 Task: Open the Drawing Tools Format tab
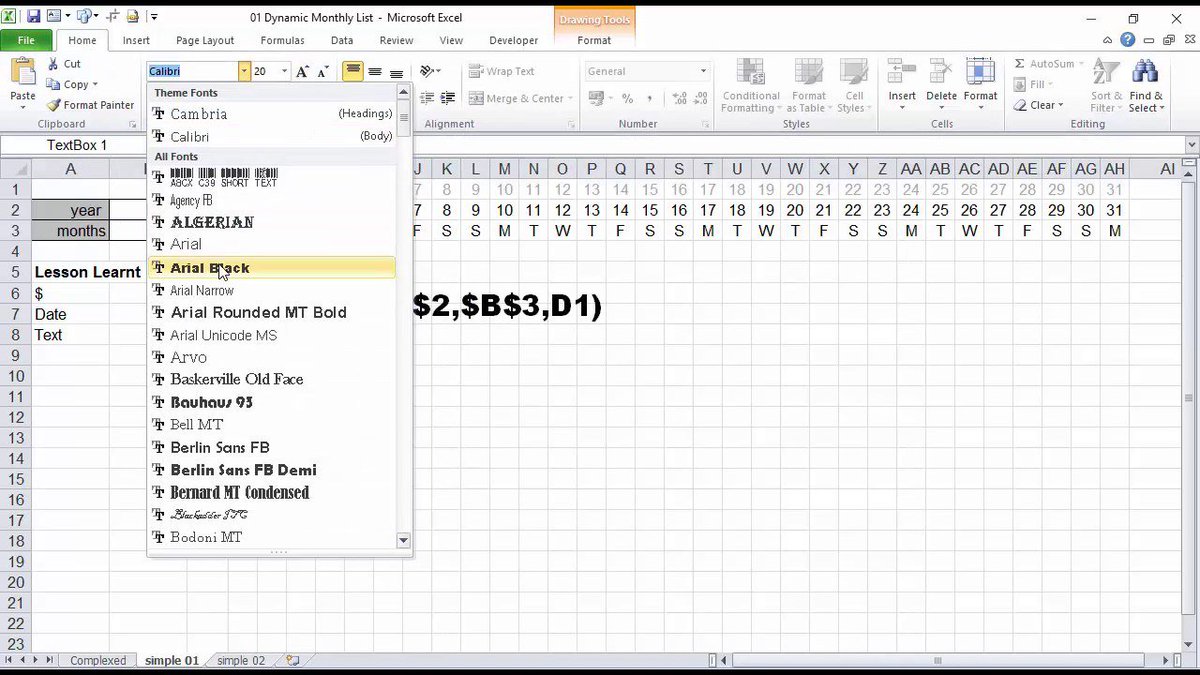click(x=594, y=41)
